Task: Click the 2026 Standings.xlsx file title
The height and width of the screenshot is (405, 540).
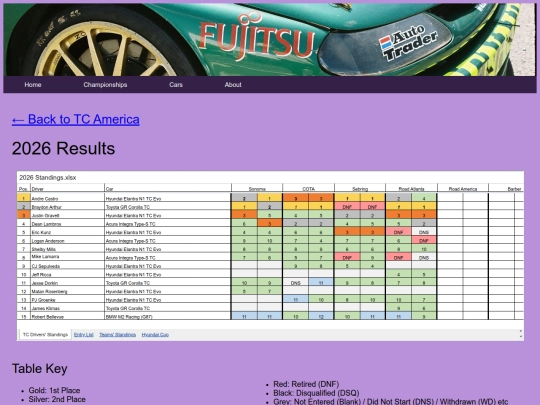Action: click(x=48, y=178)
